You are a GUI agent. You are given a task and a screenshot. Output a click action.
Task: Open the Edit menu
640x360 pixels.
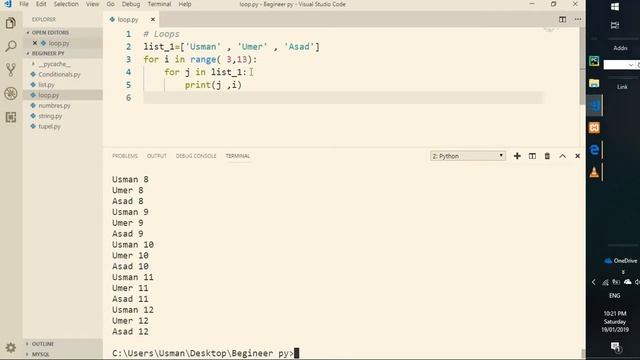(41, 4)
